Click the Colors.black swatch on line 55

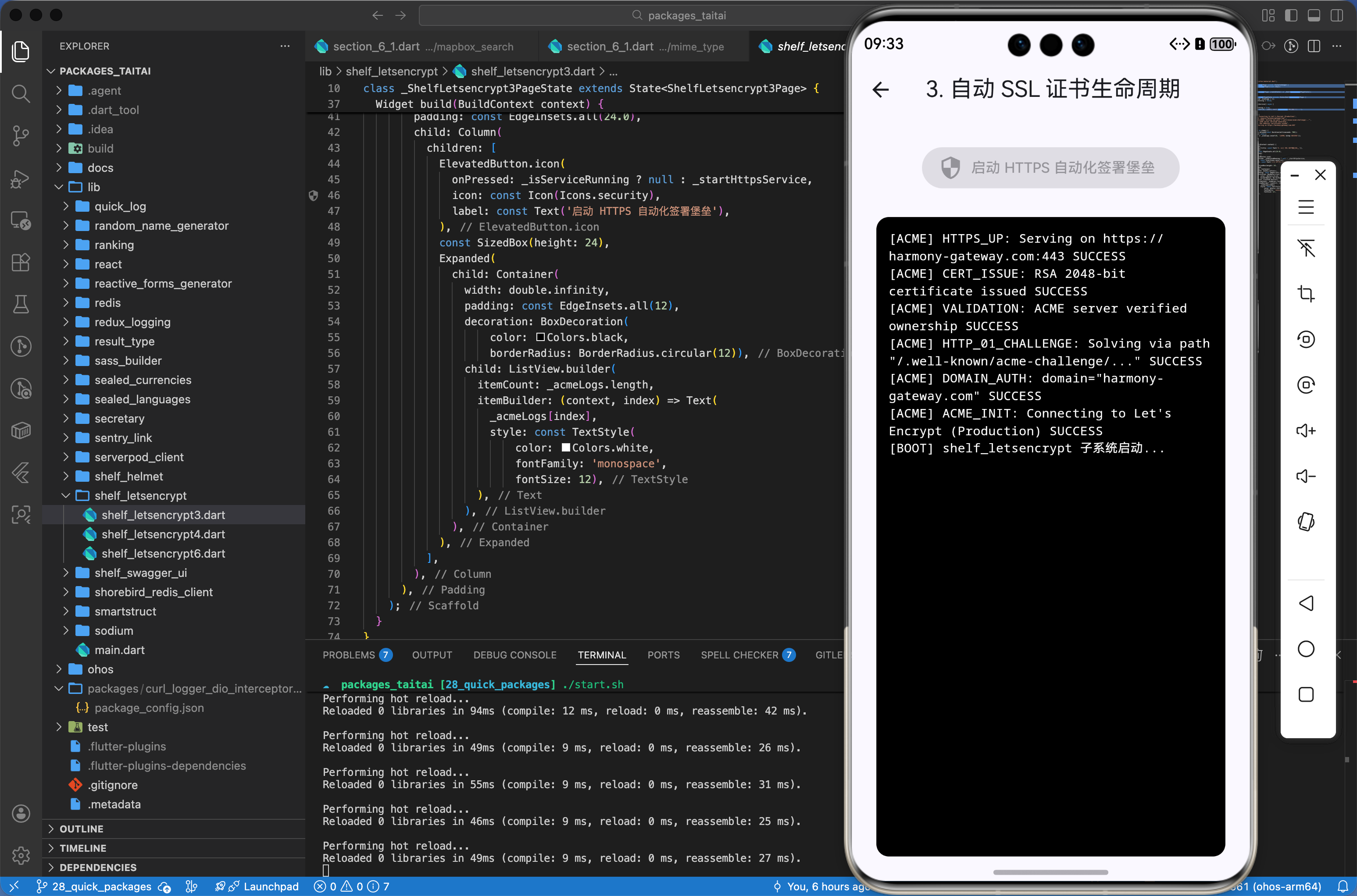[x=540, y=337]
